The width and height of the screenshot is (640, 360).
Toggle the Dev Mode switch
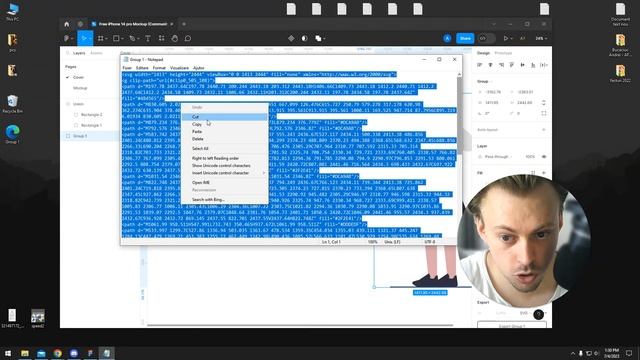coord(486,38)
